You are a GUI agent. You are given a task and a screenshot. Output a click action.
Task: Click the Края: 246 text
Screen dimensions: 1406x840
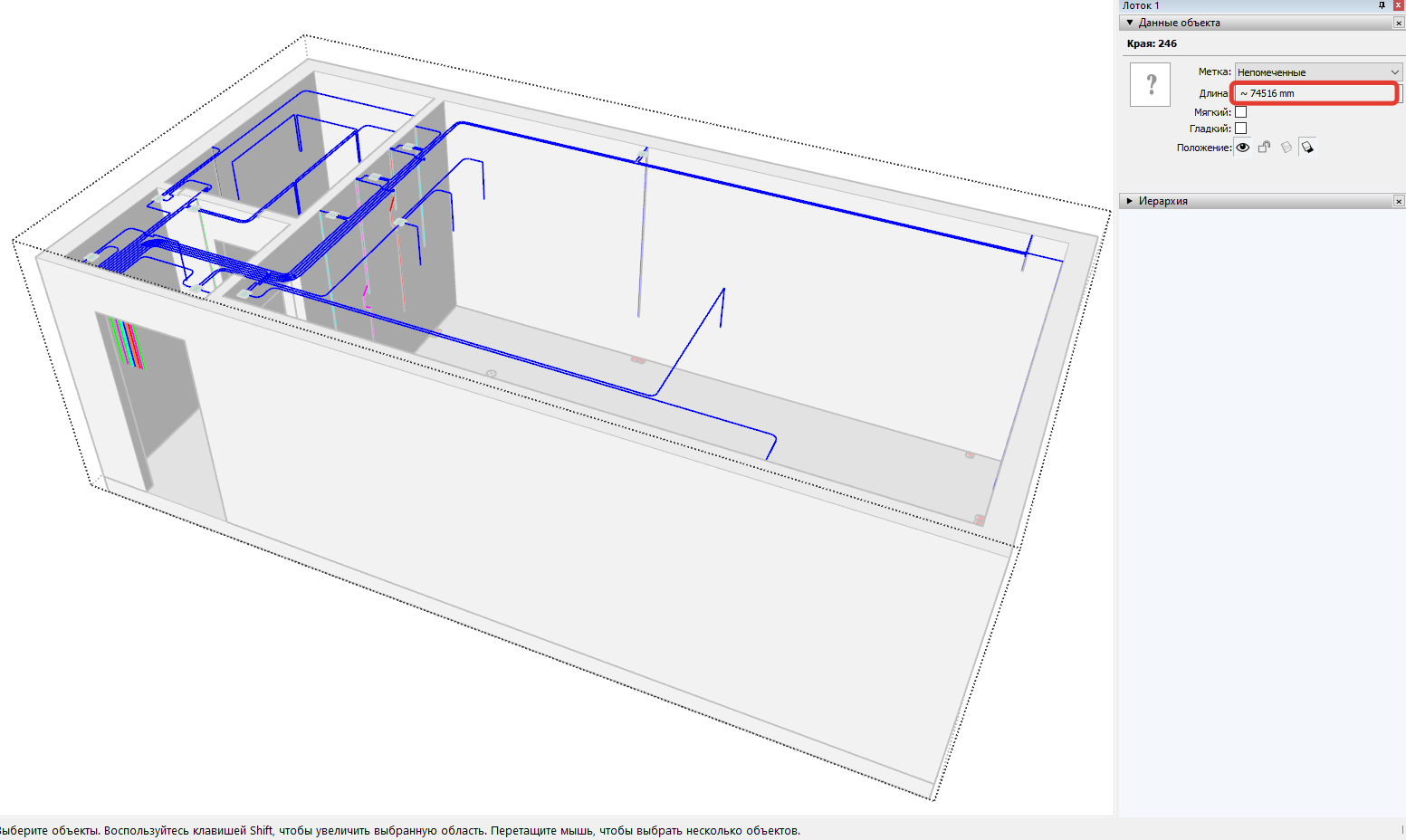pos(1153,43)
